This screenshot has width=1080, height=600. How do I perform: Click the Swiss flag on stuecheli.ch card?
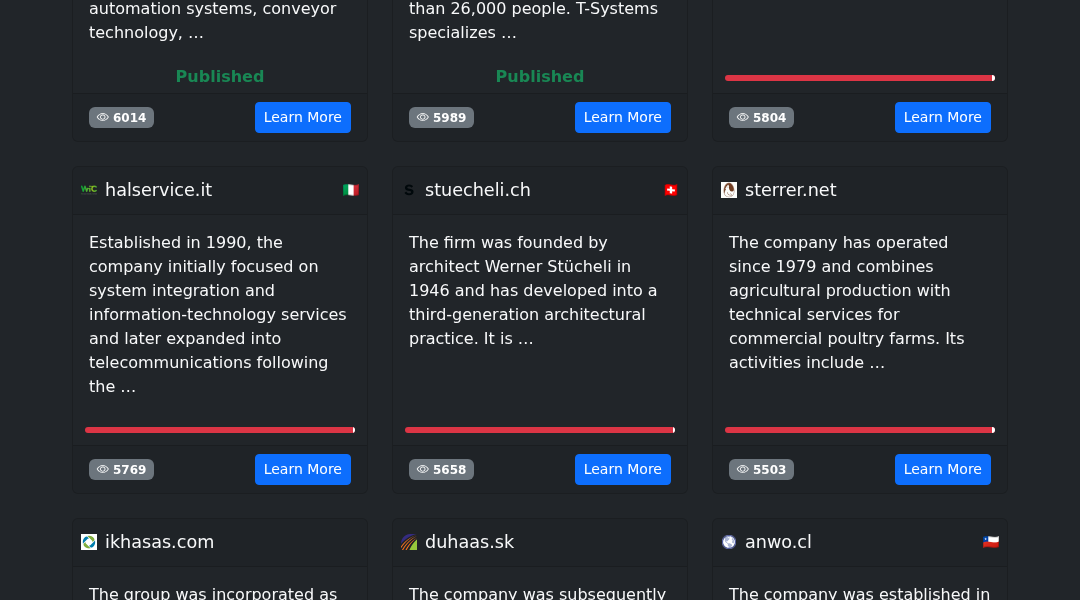click(671, 190)
